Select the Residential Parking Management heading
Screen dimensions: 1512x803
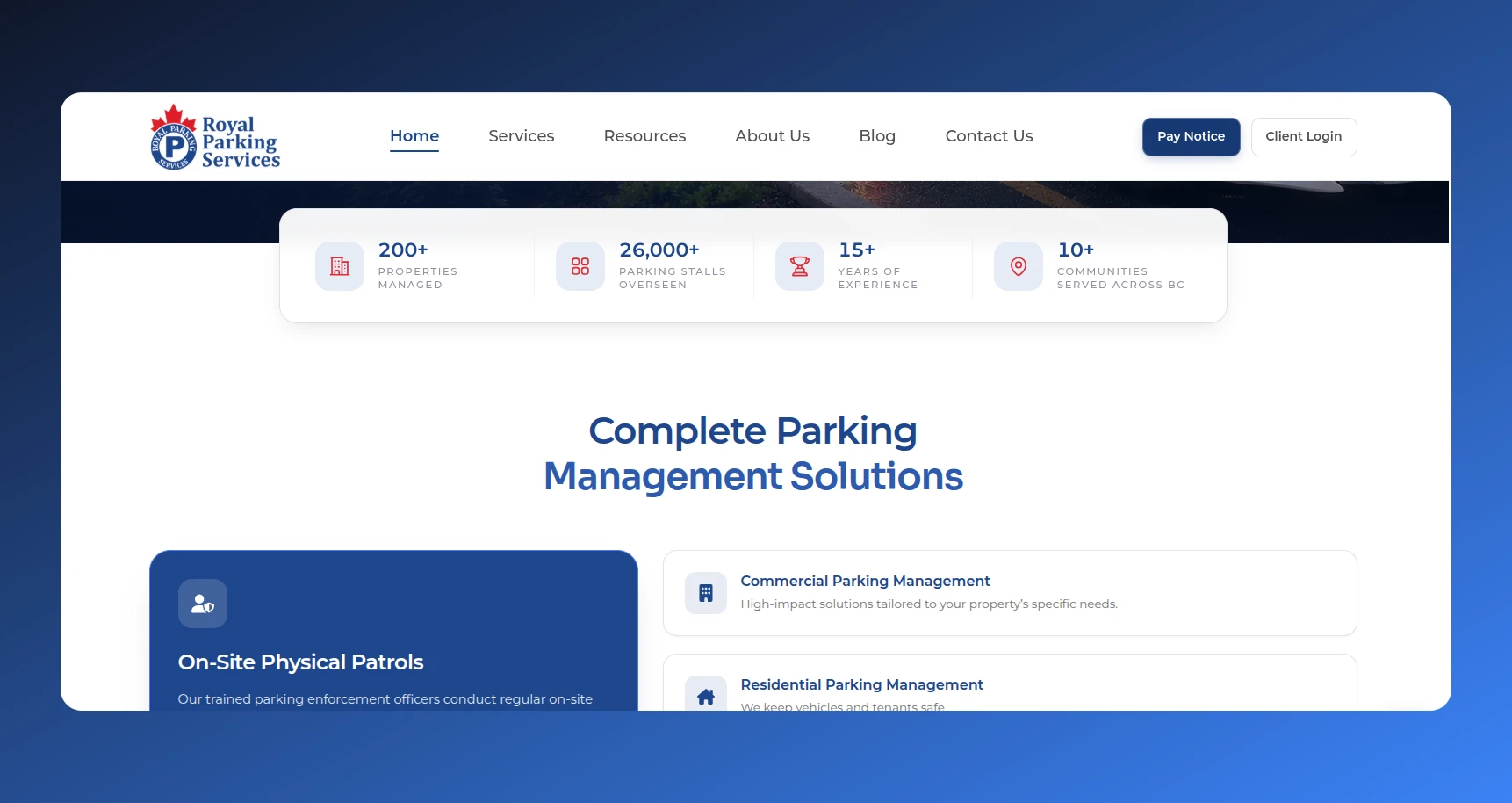pyautogui.click(x=861, y=684)
